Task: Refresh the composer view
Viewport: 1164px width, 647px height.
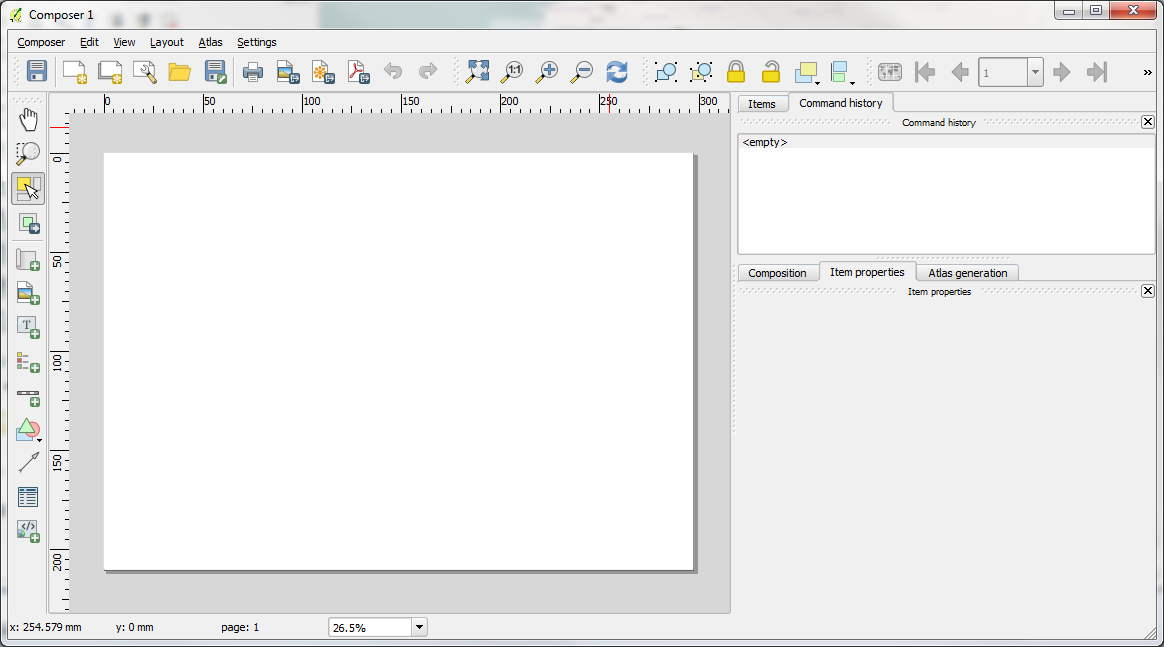Action: [x=617, y=72]
